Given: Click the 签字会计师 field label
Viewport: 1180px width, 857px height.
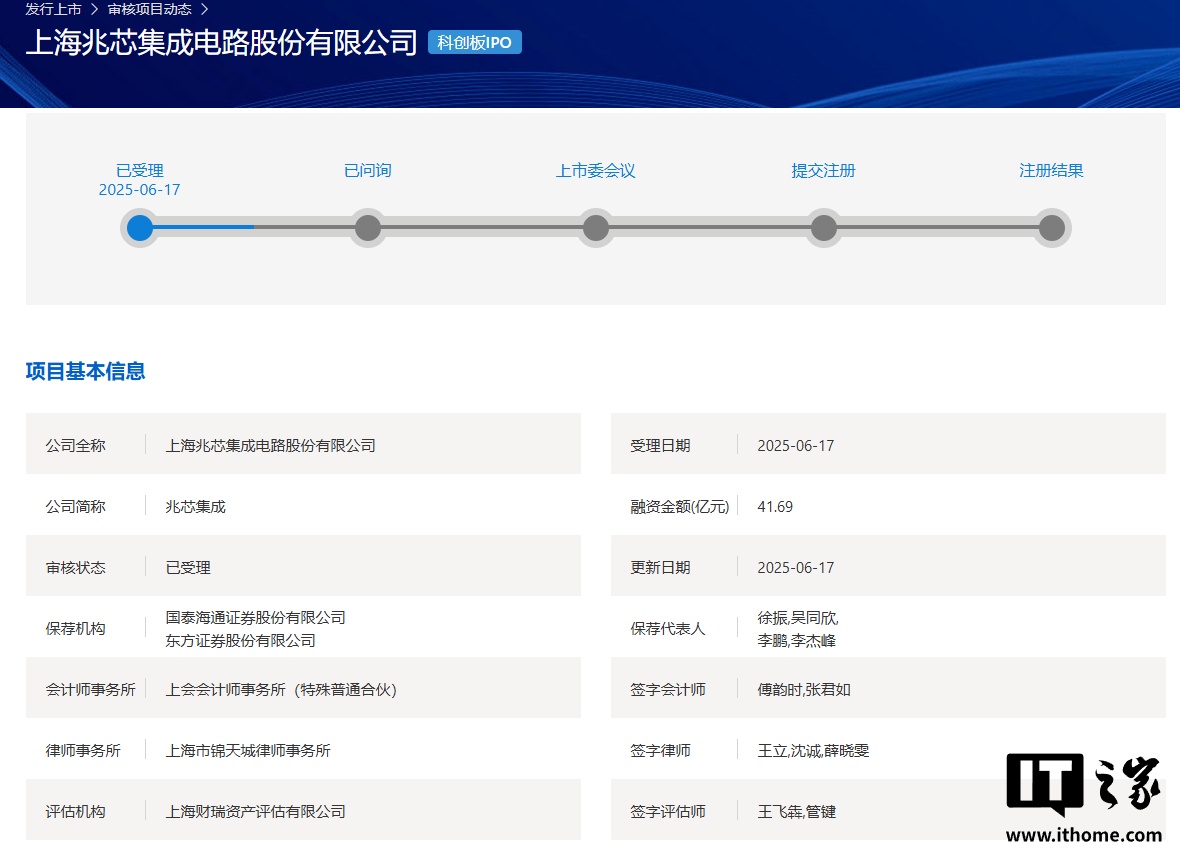Looking at the screenshot, I should coord(668,689).
